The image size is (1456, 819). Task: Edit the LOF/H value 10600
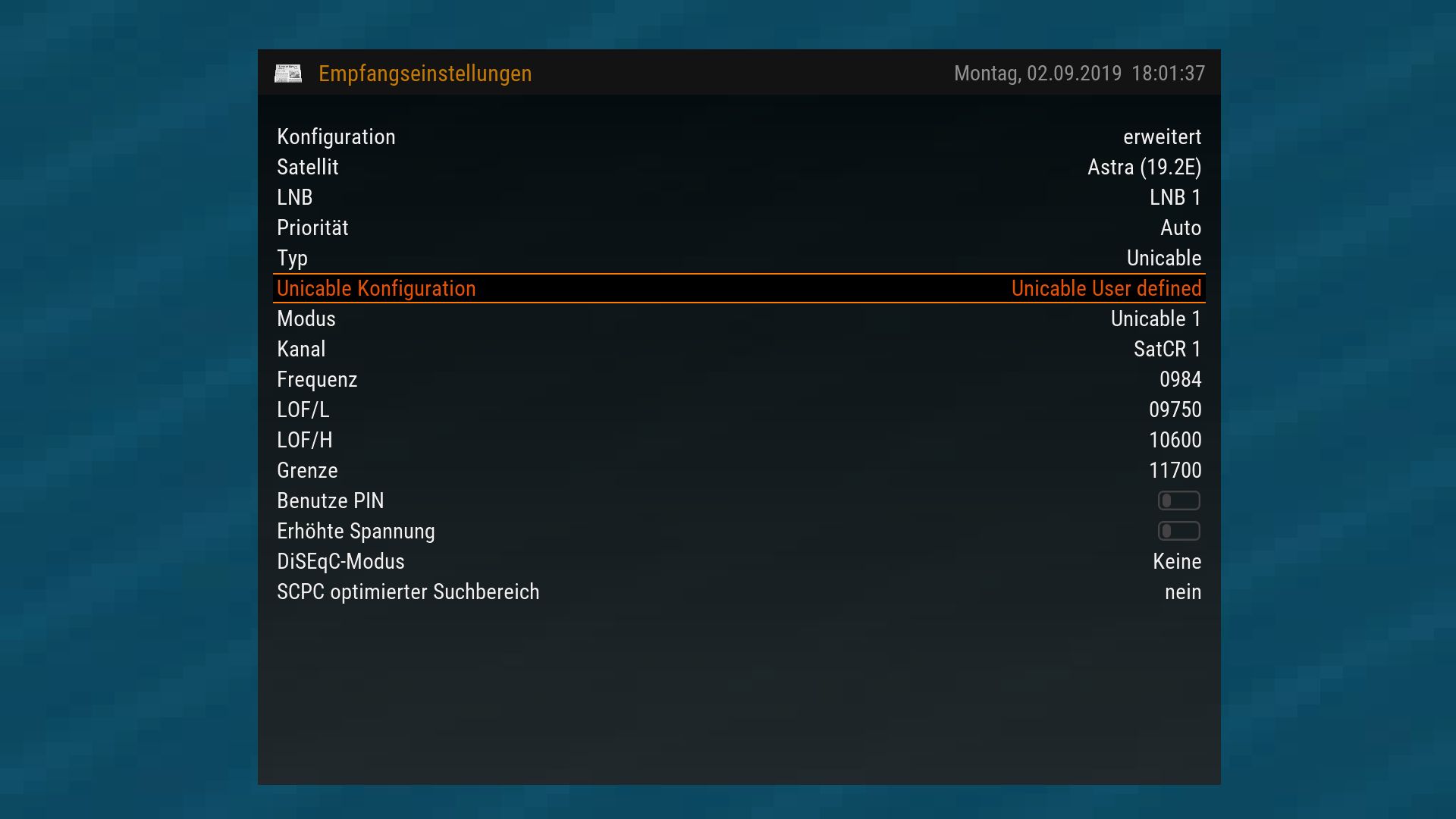[x=1175, y=440]
